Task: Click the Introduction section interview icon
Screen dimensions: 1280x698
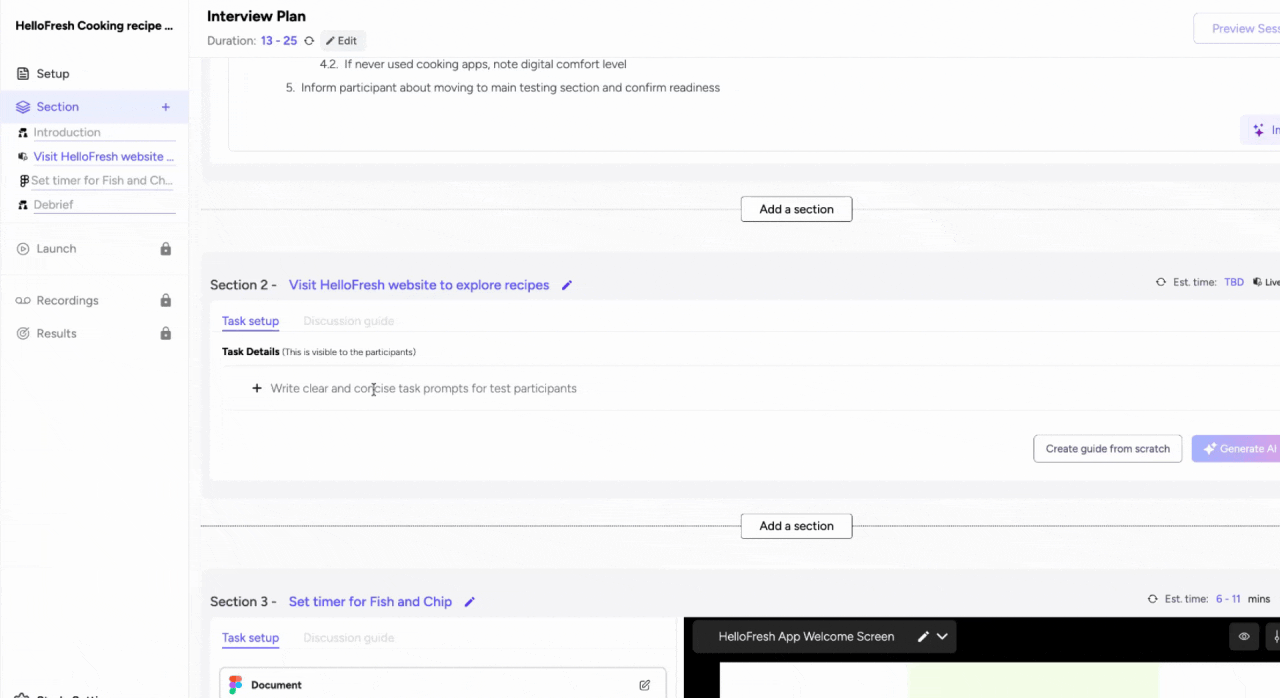Action: (x=22, y=131)
